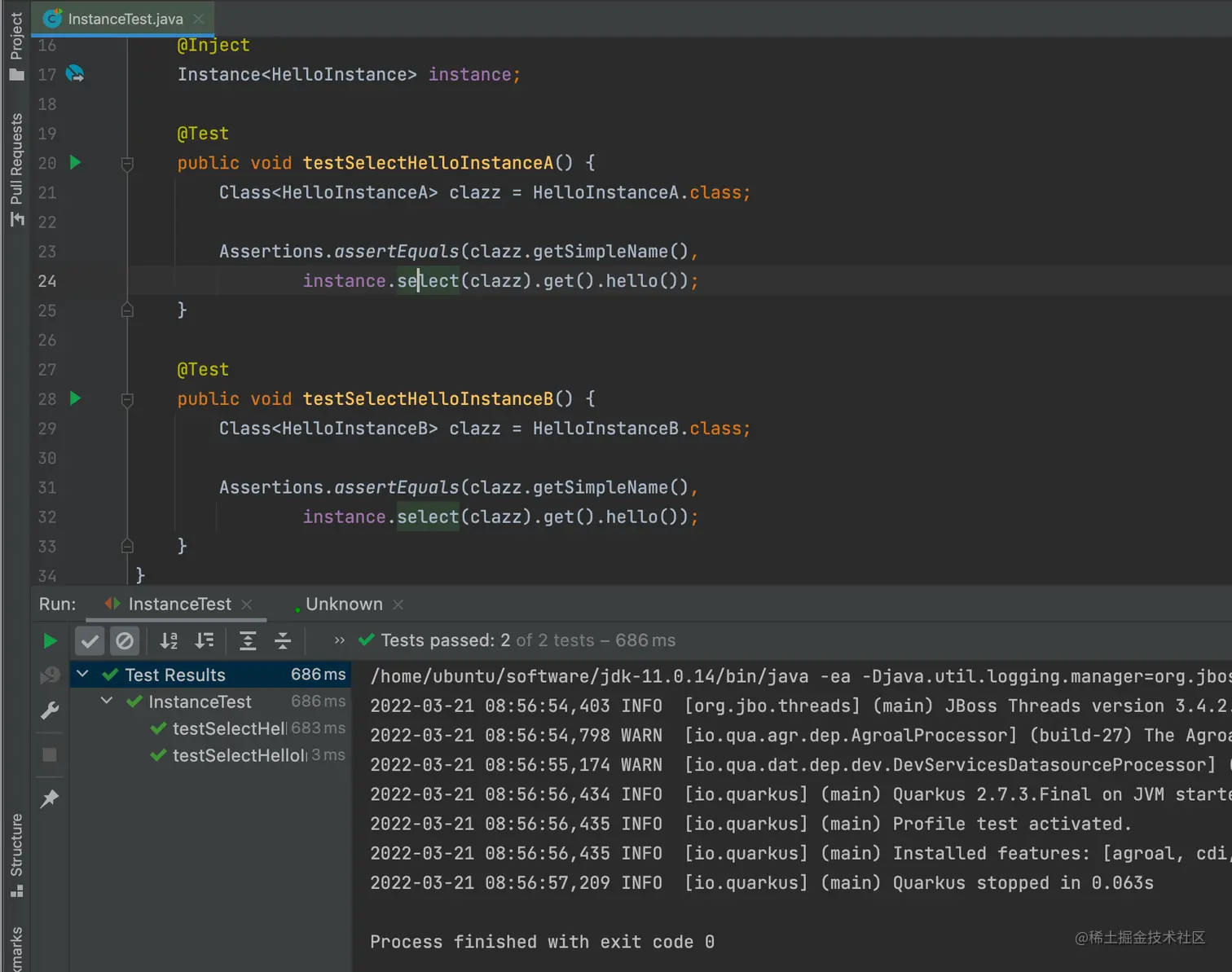
Task: Sort test results alphabetically
Action: (x=169, y=641)
